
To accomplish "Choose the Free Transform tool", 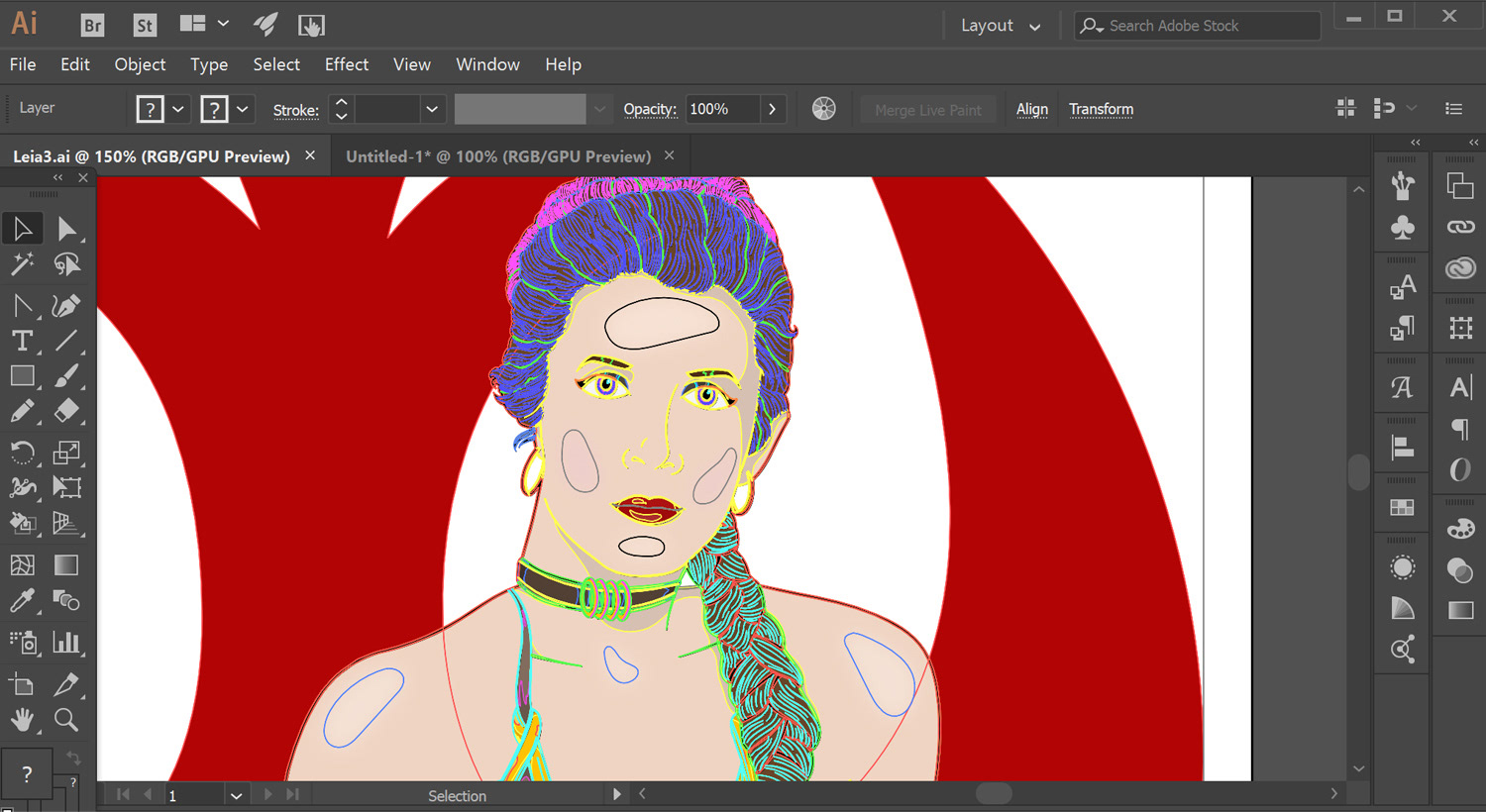I will coord(66,487).
